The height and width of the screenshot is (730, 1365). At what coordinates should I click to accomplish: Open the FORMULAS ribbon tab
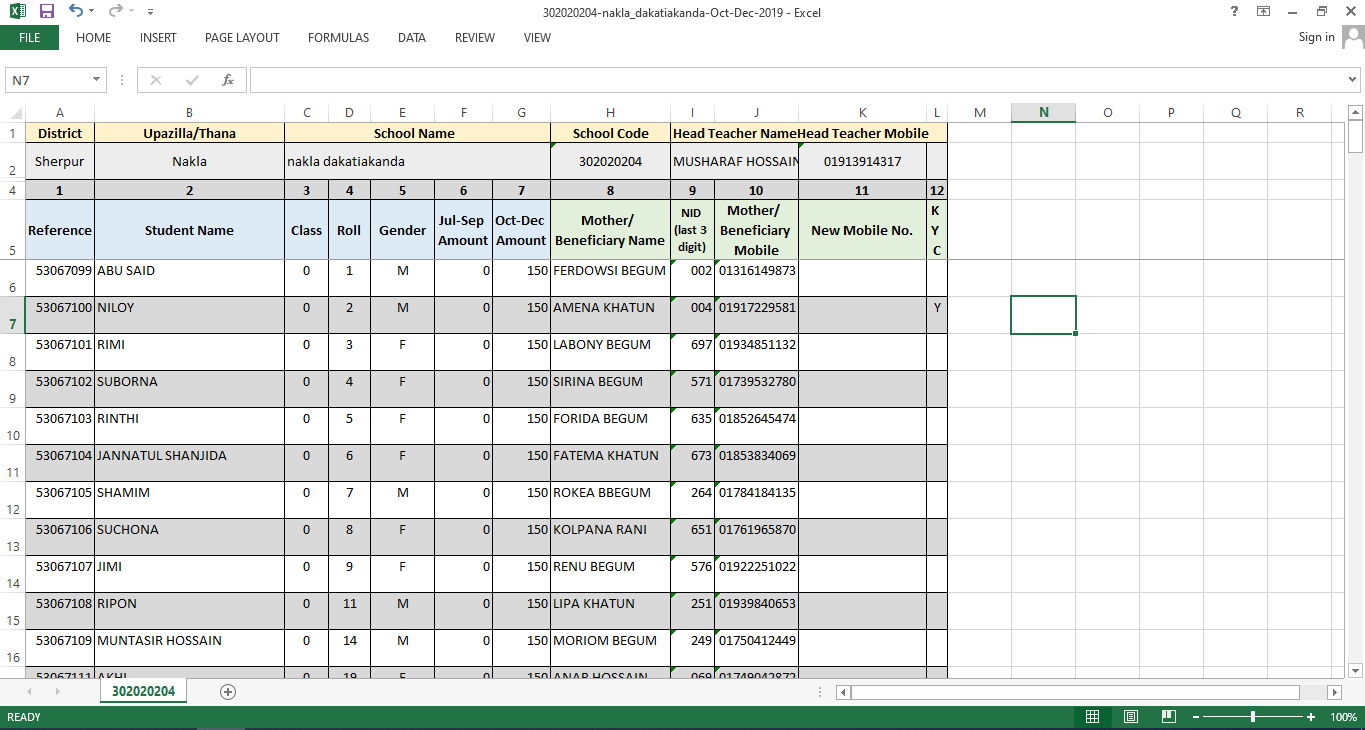[x=338, y=38]
